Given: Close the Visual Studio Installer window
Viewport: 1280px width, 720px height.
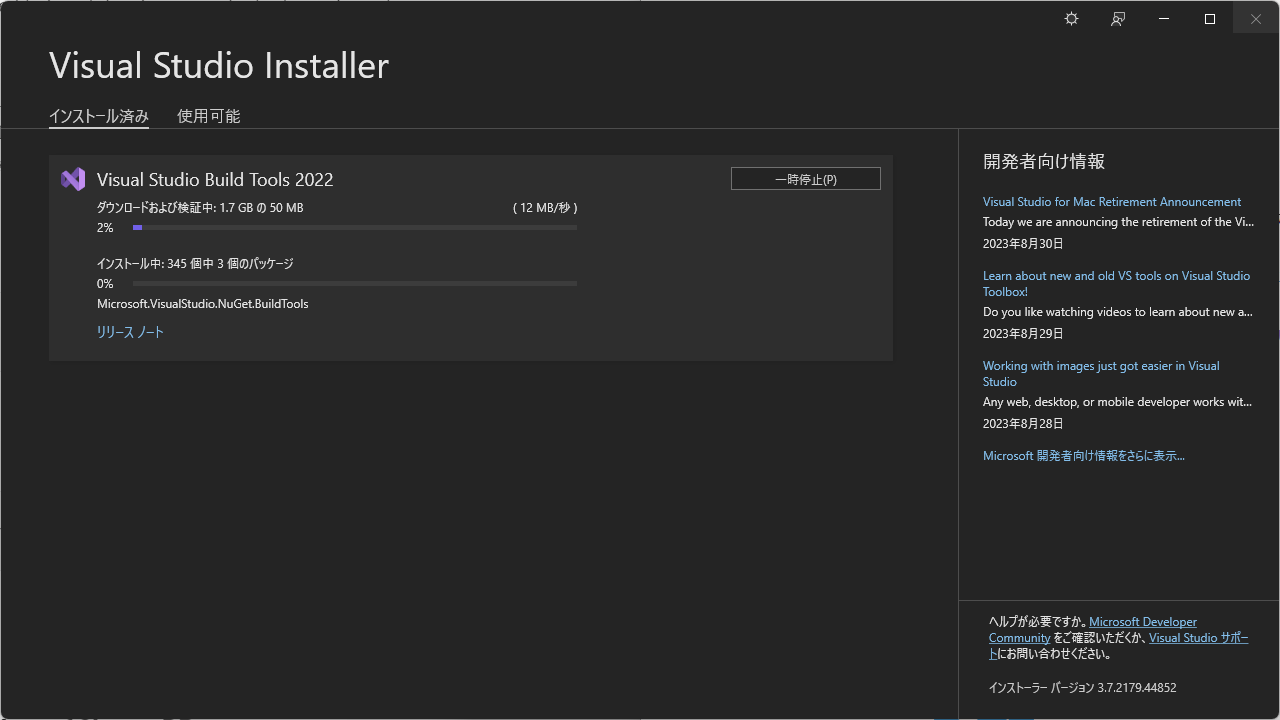Looking at the screenshot, I should point(1256,19).
